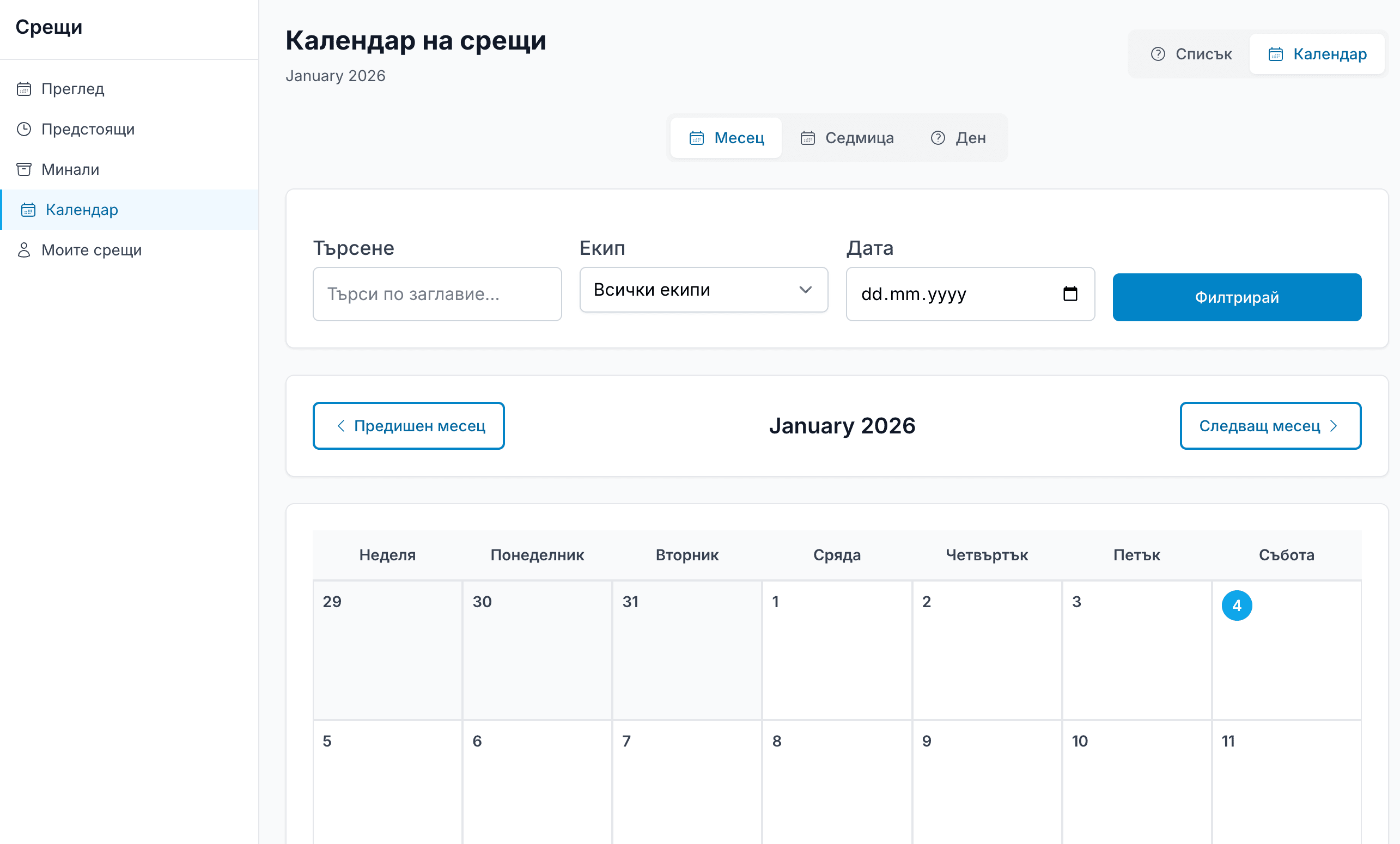Switch to Ден view
The image size is (1400, 844).
point(958,137)
